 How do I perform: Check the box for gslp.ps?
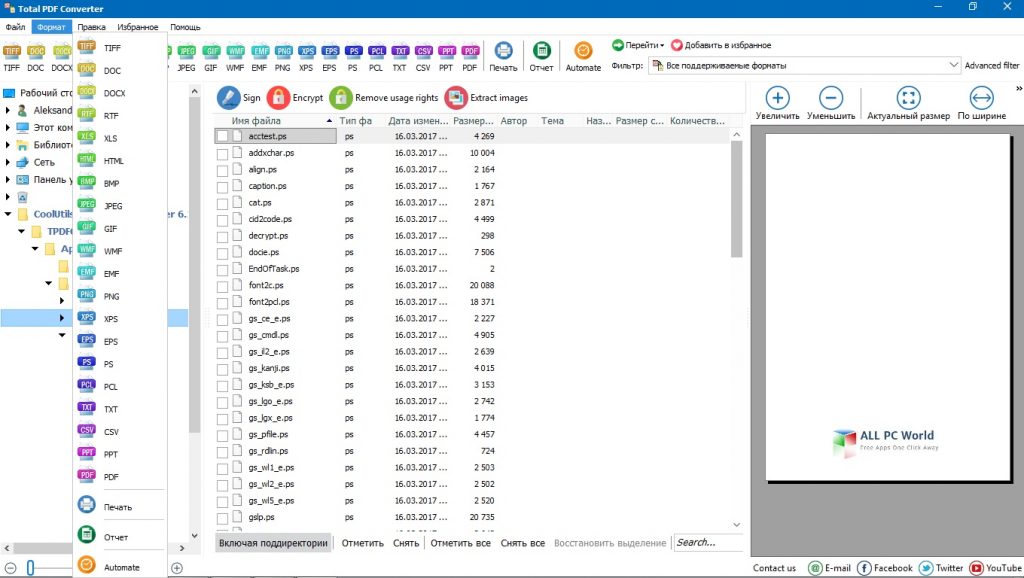[223, 518]
